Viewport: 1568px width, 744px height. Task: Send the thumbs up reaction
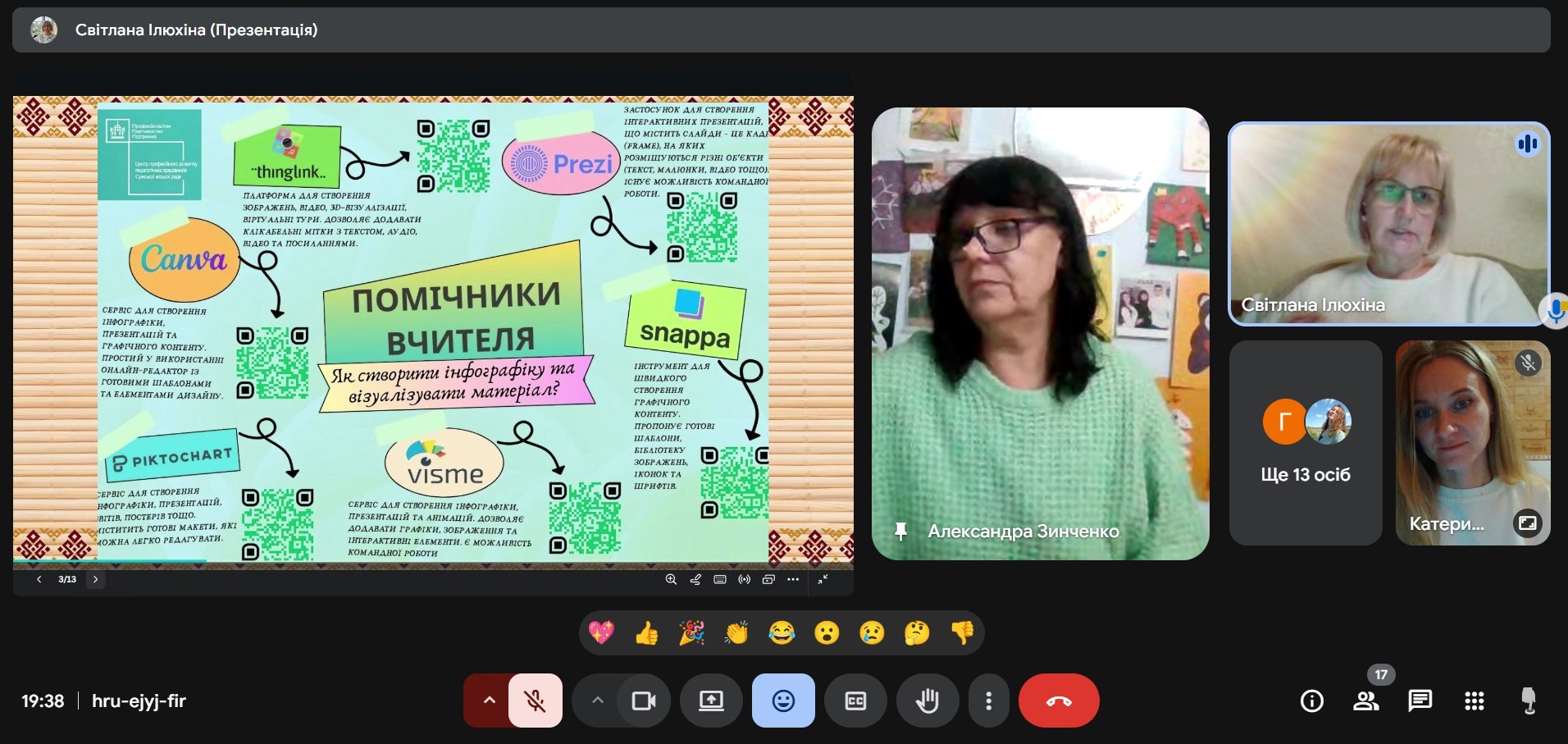point(646,633)
